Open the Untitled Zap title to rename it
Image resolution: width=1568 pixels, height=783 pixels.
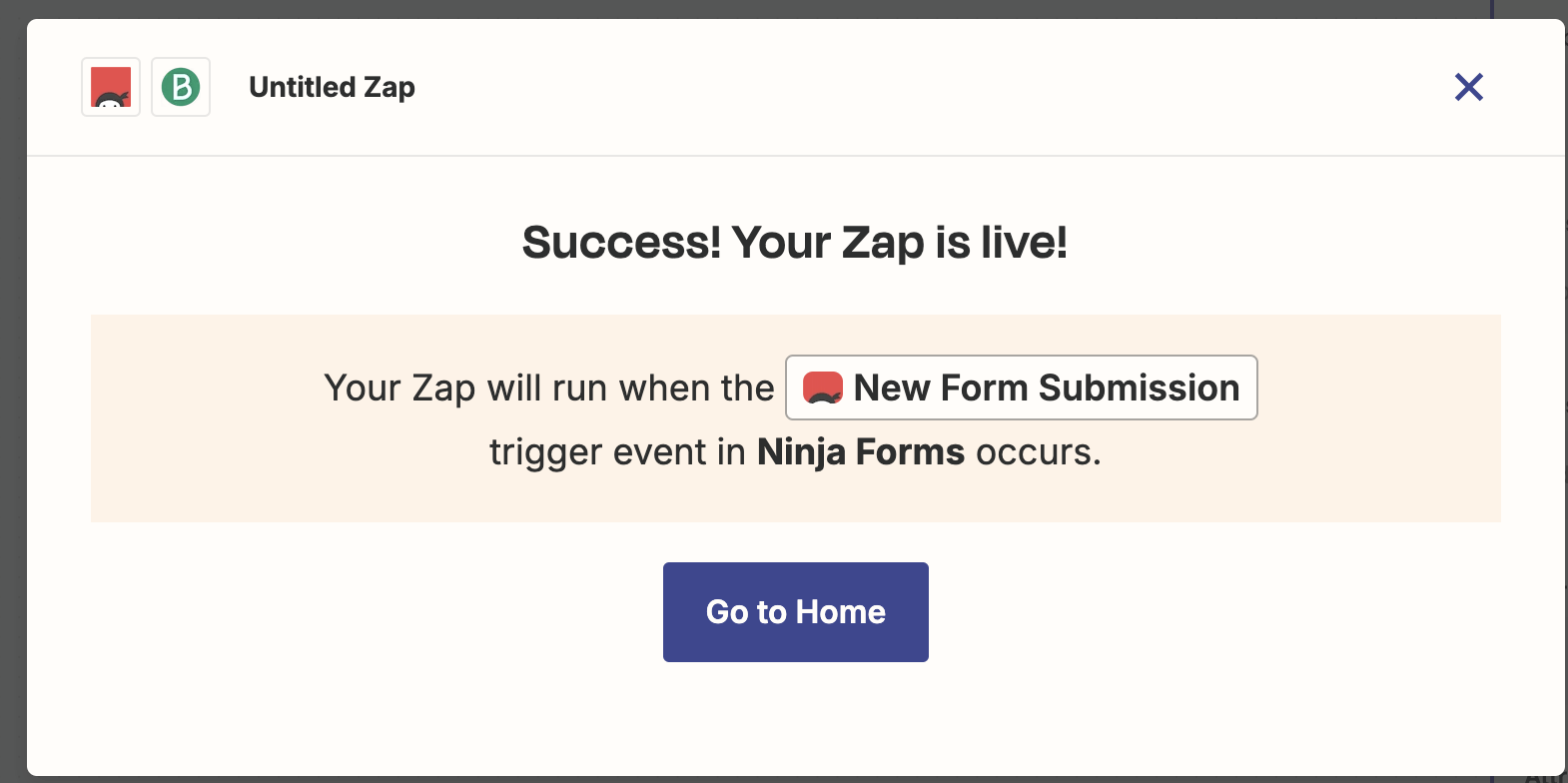pos(332,87)
